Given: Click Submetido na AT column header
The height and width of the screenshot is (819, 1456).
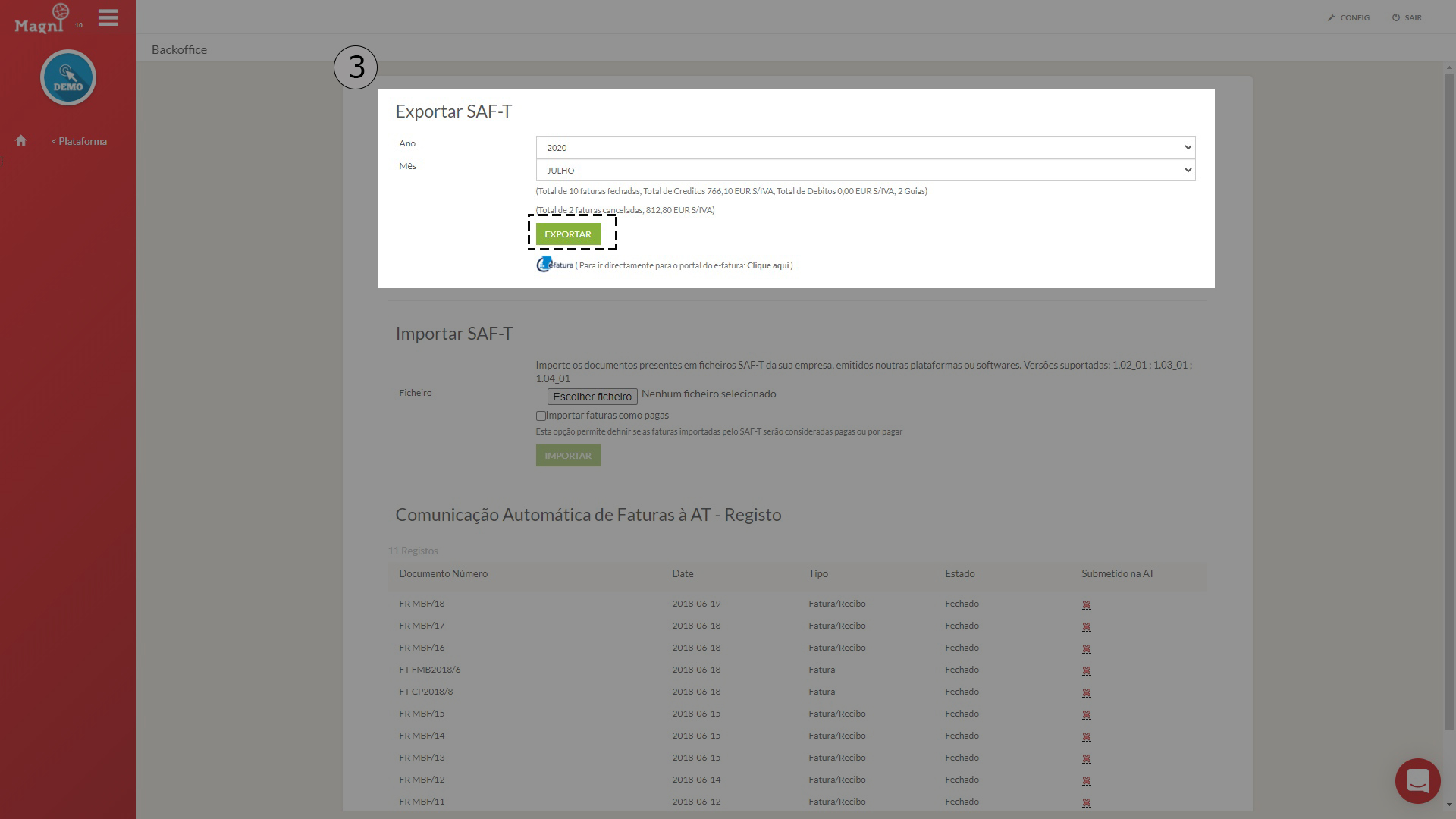Looking at the screenshot, I should tap(1118, 573).
